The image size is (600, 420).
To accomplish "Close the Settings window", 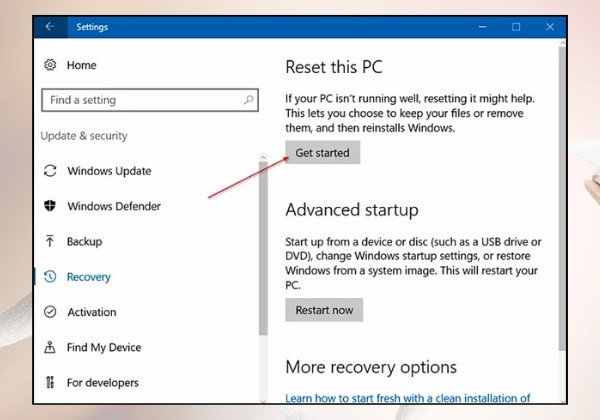I will tap(550, 27).
